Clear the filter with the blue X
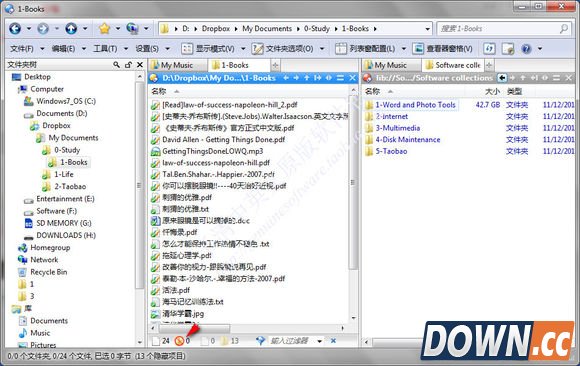Image resolution: width=580 pixels, height=366 pixels. (333, 341)
